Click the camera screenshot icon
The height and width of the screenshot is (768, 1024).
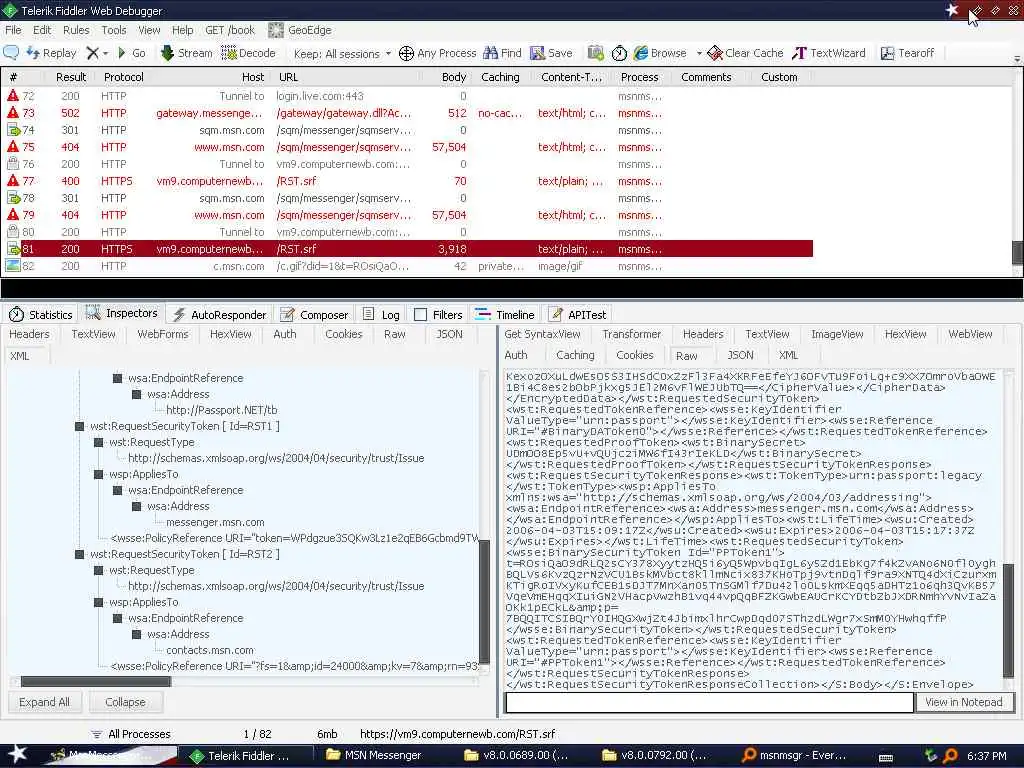pyautogui.click(x=596, y=54)
